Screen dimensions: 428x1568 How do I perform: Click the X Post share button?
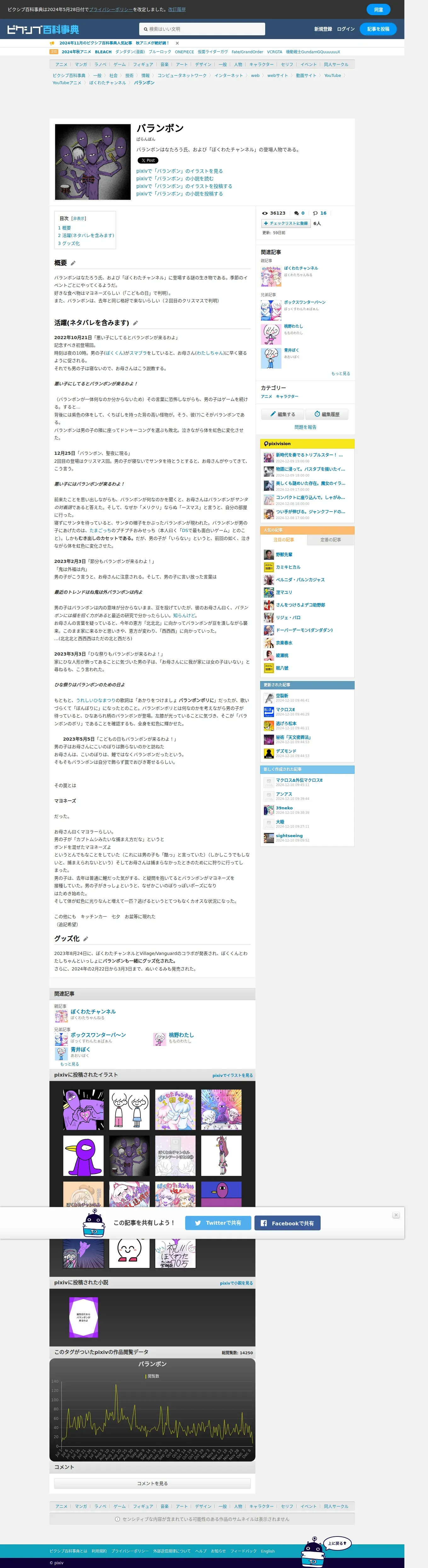click(147, 160)
